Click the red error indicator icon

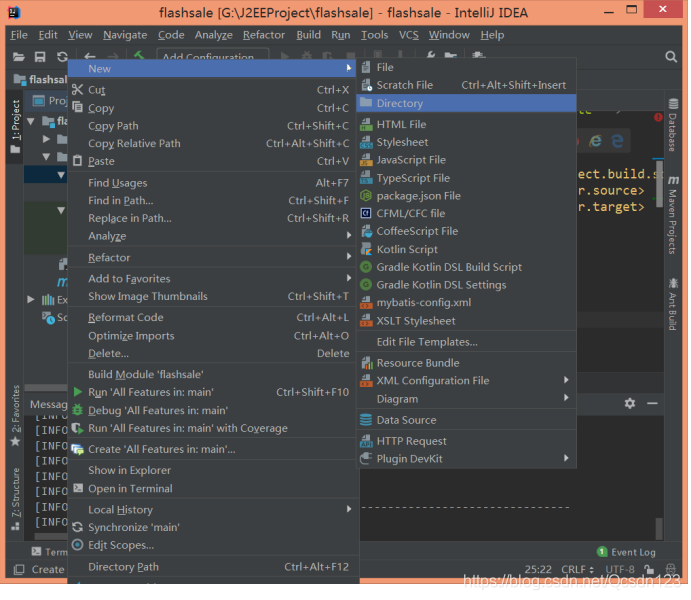658,117
